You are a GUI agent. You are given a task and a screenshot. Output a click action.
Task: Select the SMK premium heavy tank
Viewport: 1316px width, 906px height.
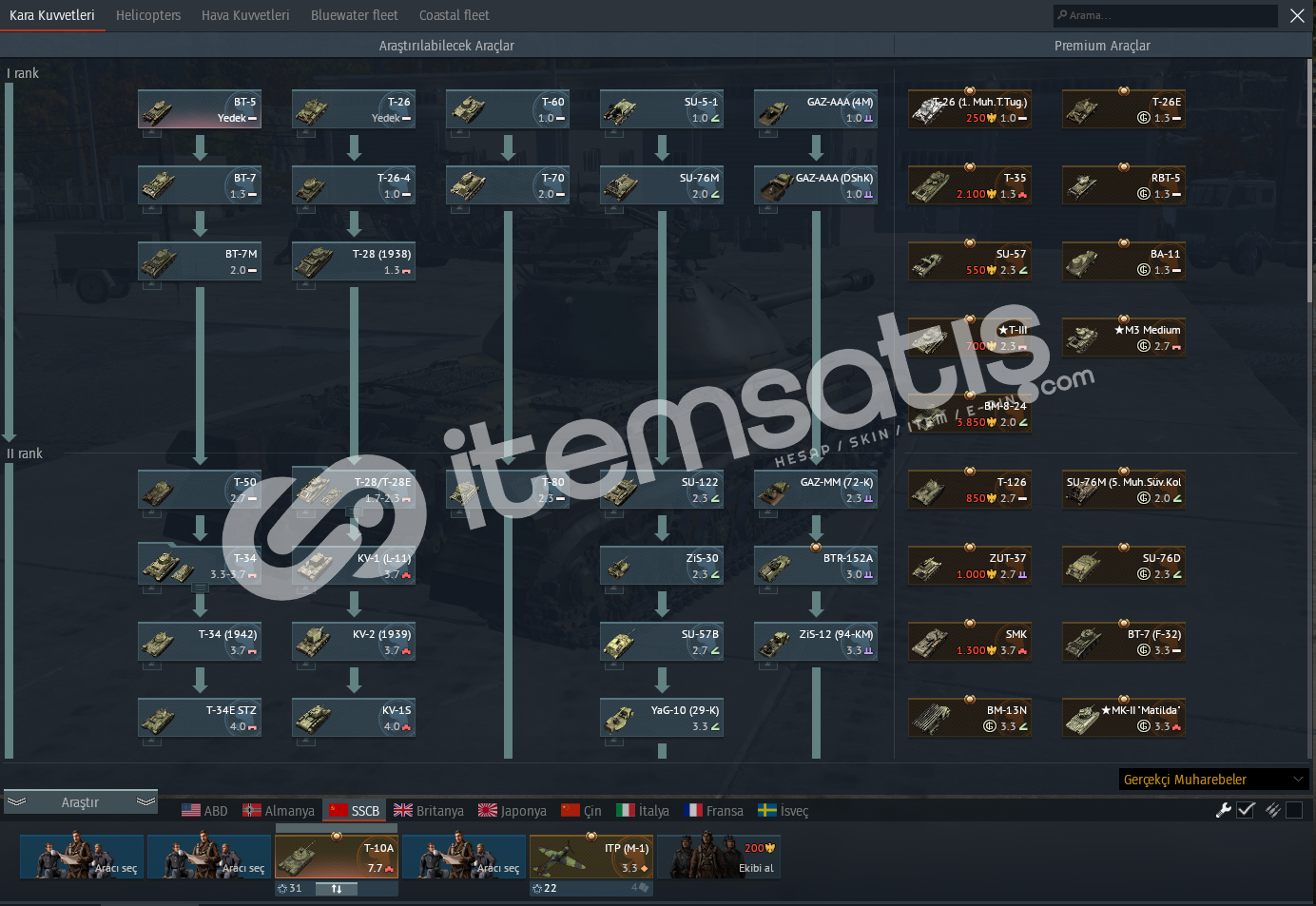click(x=969, y=642)
